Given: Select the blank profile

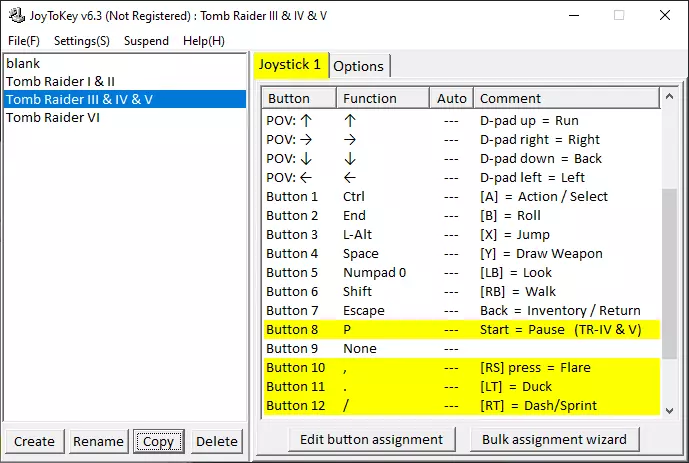Looking at the screenshot, I should tap(125, 63).
